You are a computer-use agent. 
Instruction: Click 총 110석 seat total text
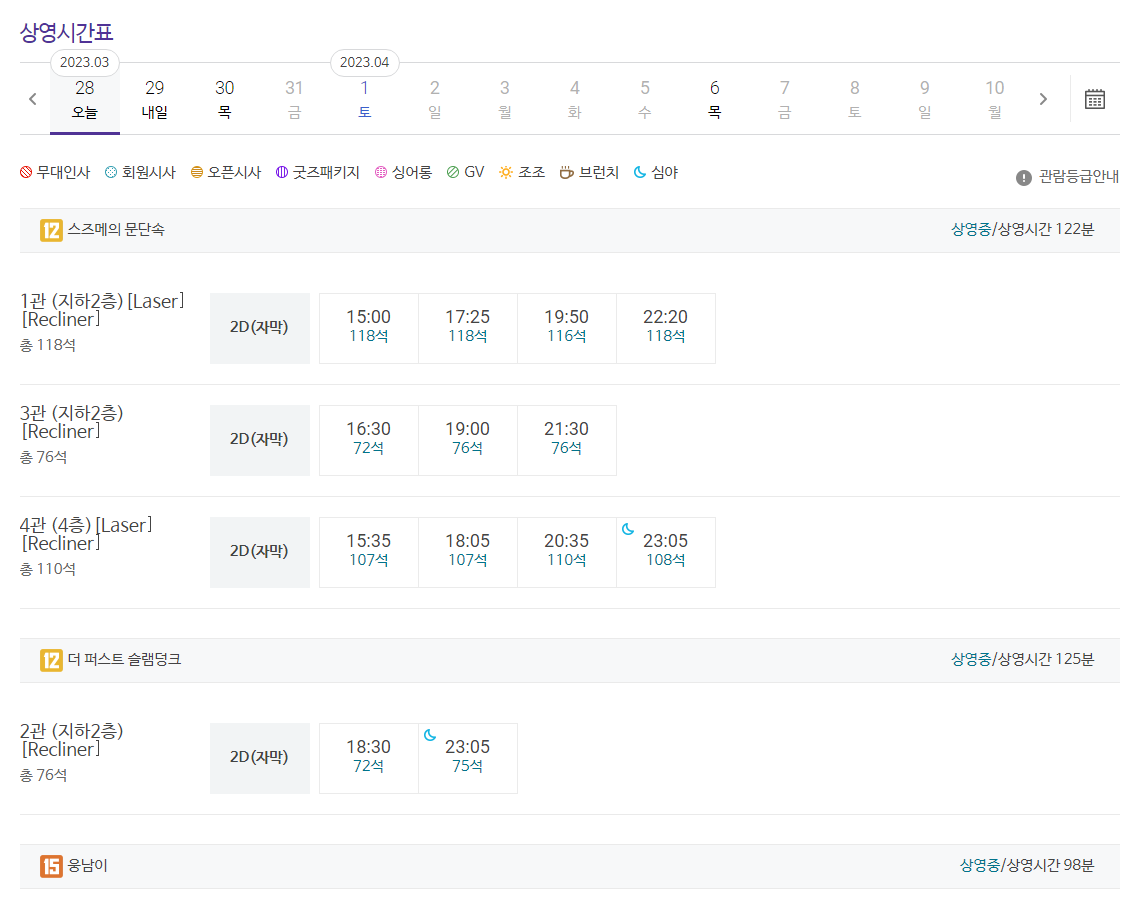47,569
